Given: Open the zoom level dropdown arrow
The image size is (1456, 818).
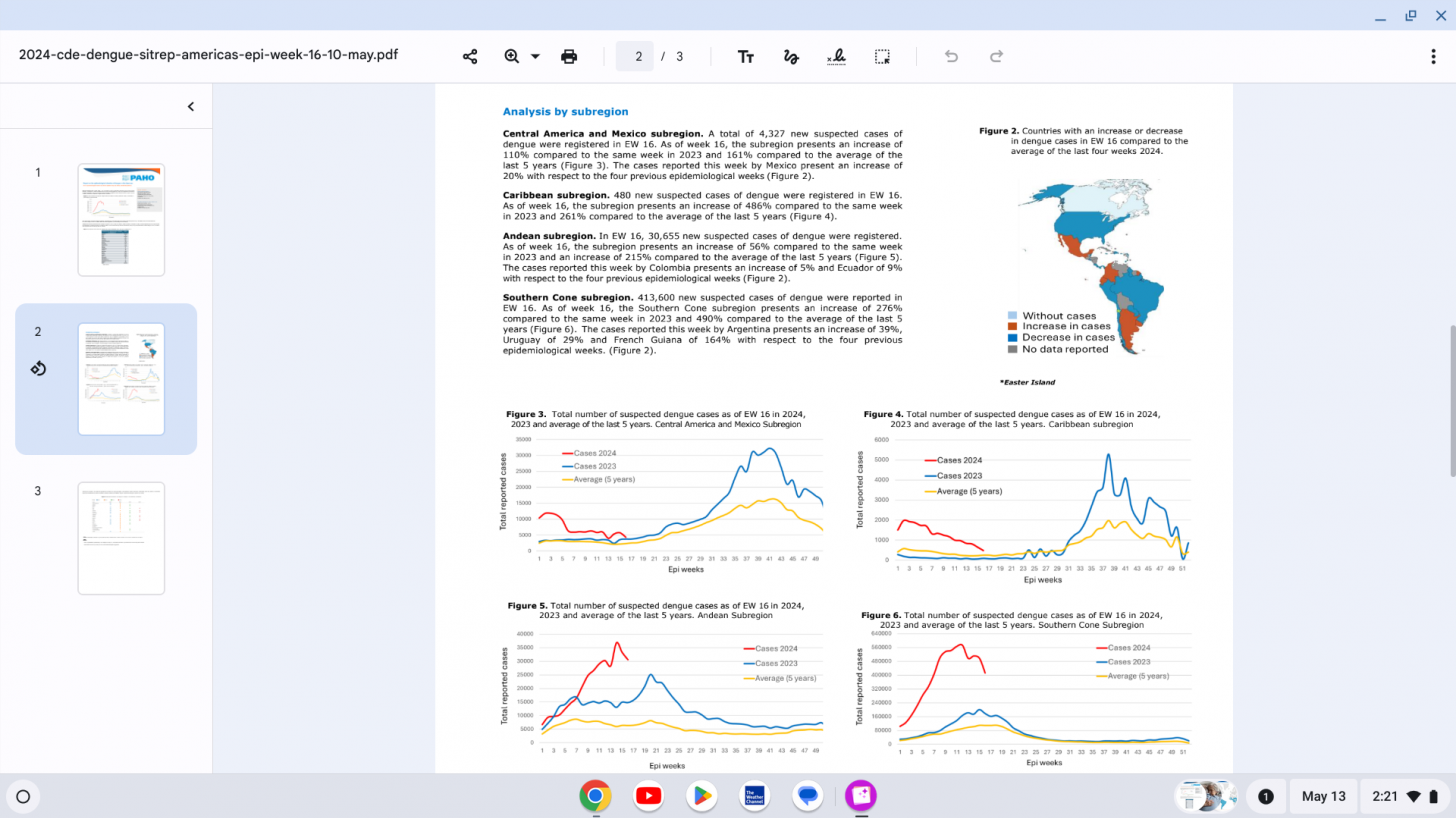Looking at the screenshot, I should point(535,56).
